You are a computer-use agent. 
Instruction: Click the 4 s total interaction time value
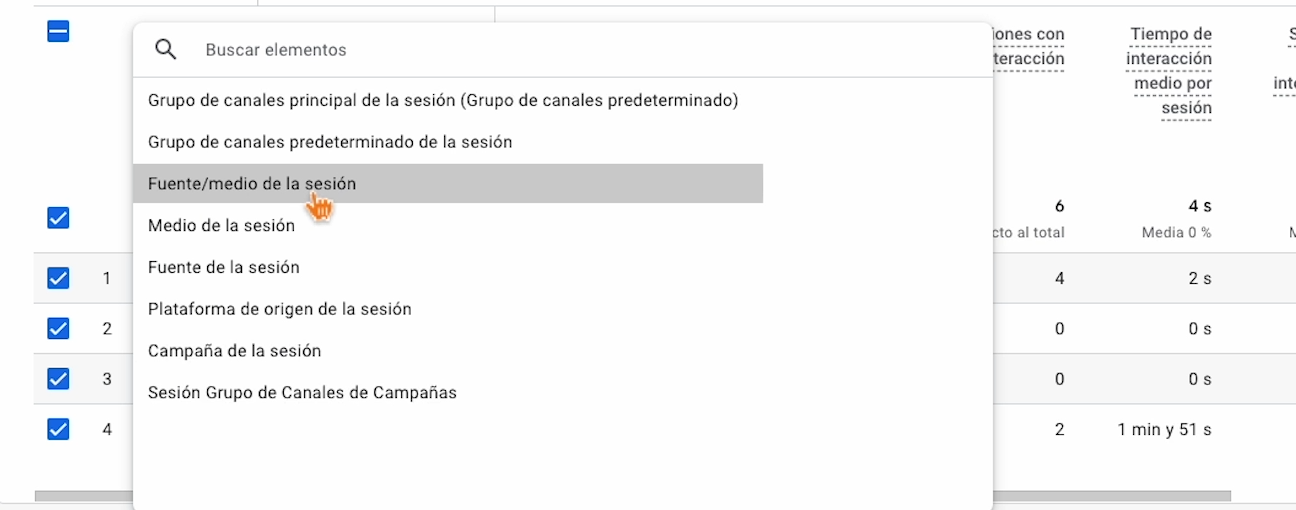click(1199, 206)
